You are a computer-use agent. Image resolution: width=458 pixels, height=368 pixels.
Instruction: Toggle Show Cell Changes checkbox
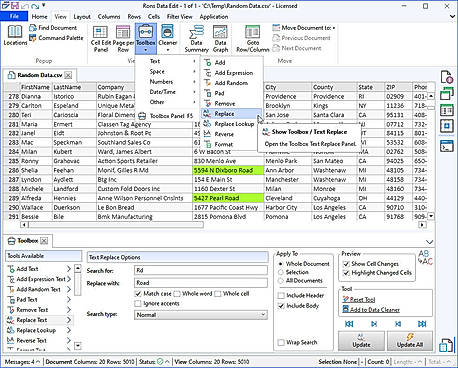(x=346, y=264)
